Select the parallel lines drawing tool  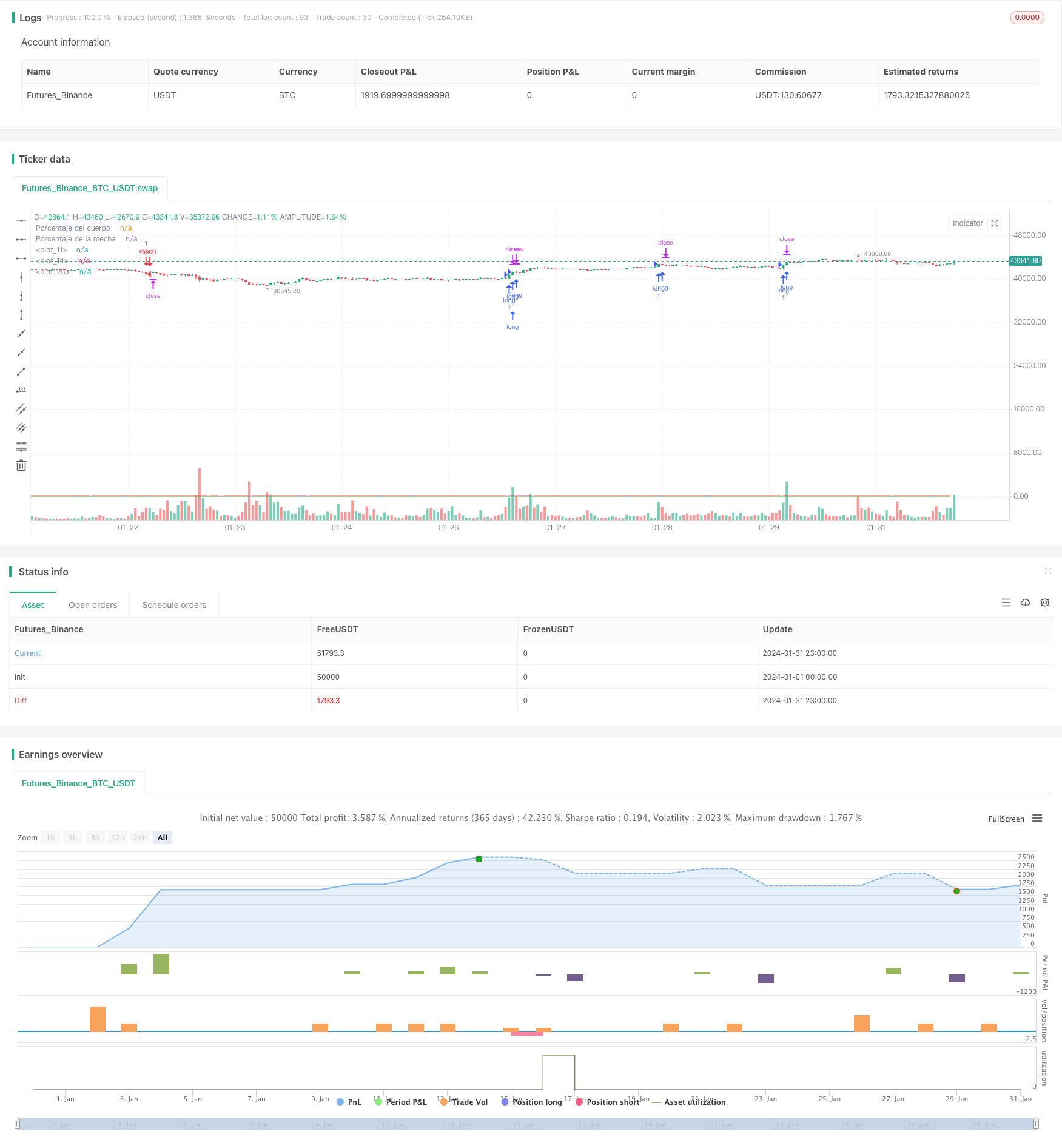[x=21, y=409]
